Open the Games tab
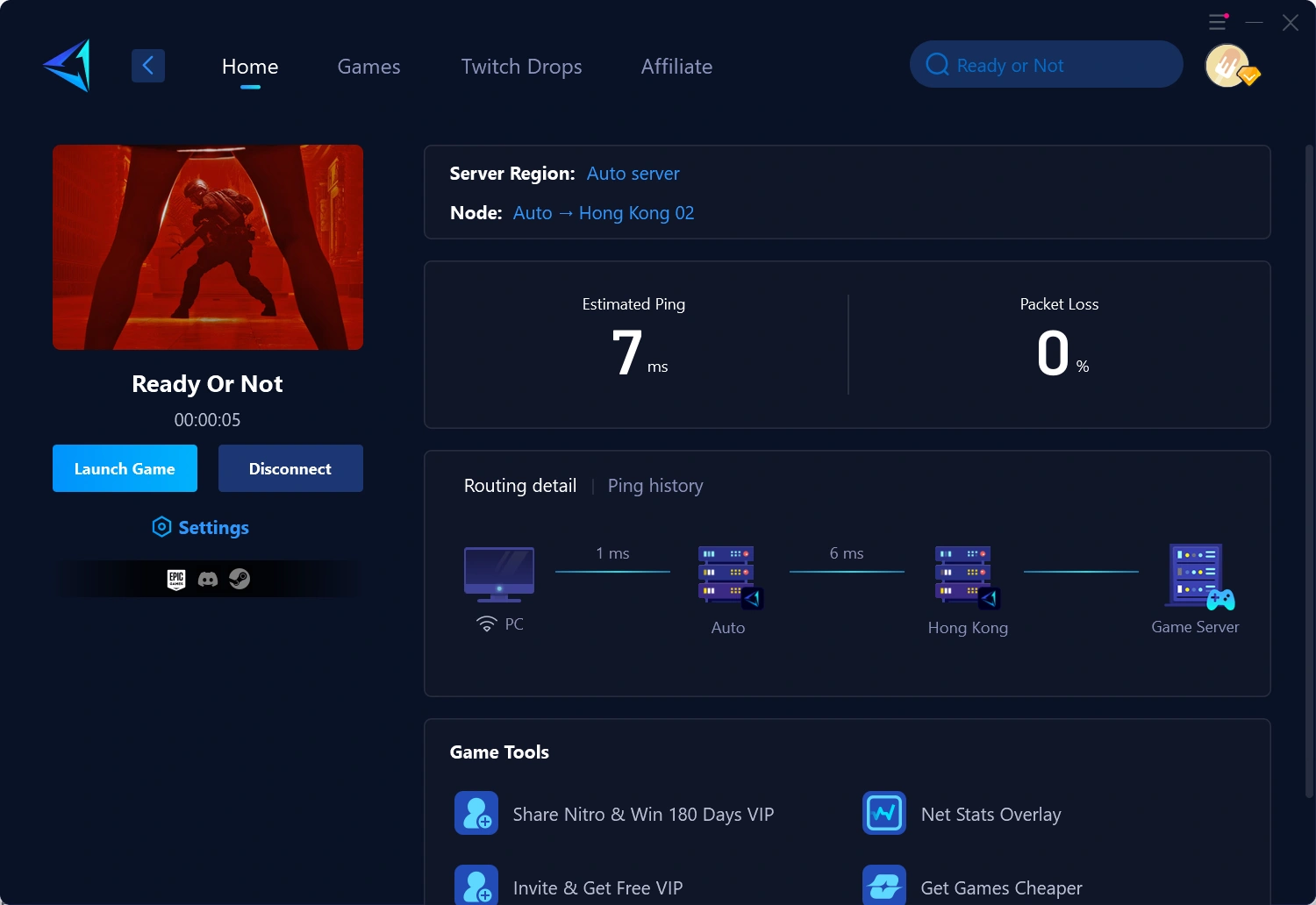The width and height of the screenshot is (1316, 905). pos(368,67)
